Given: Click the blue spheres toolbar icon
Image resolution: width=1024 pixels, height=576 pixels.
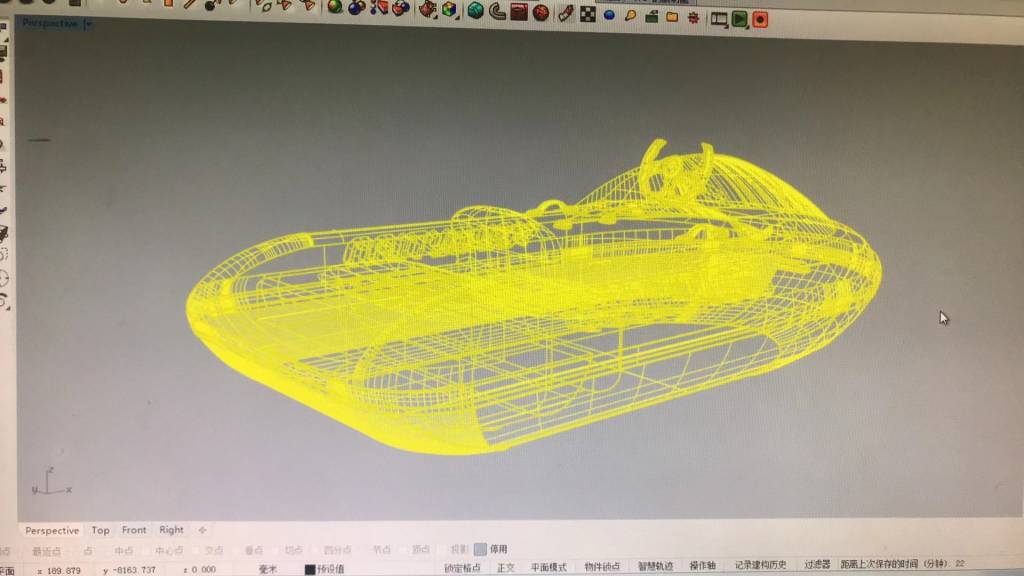Looking at the screenshot, I should click(357, 8).
